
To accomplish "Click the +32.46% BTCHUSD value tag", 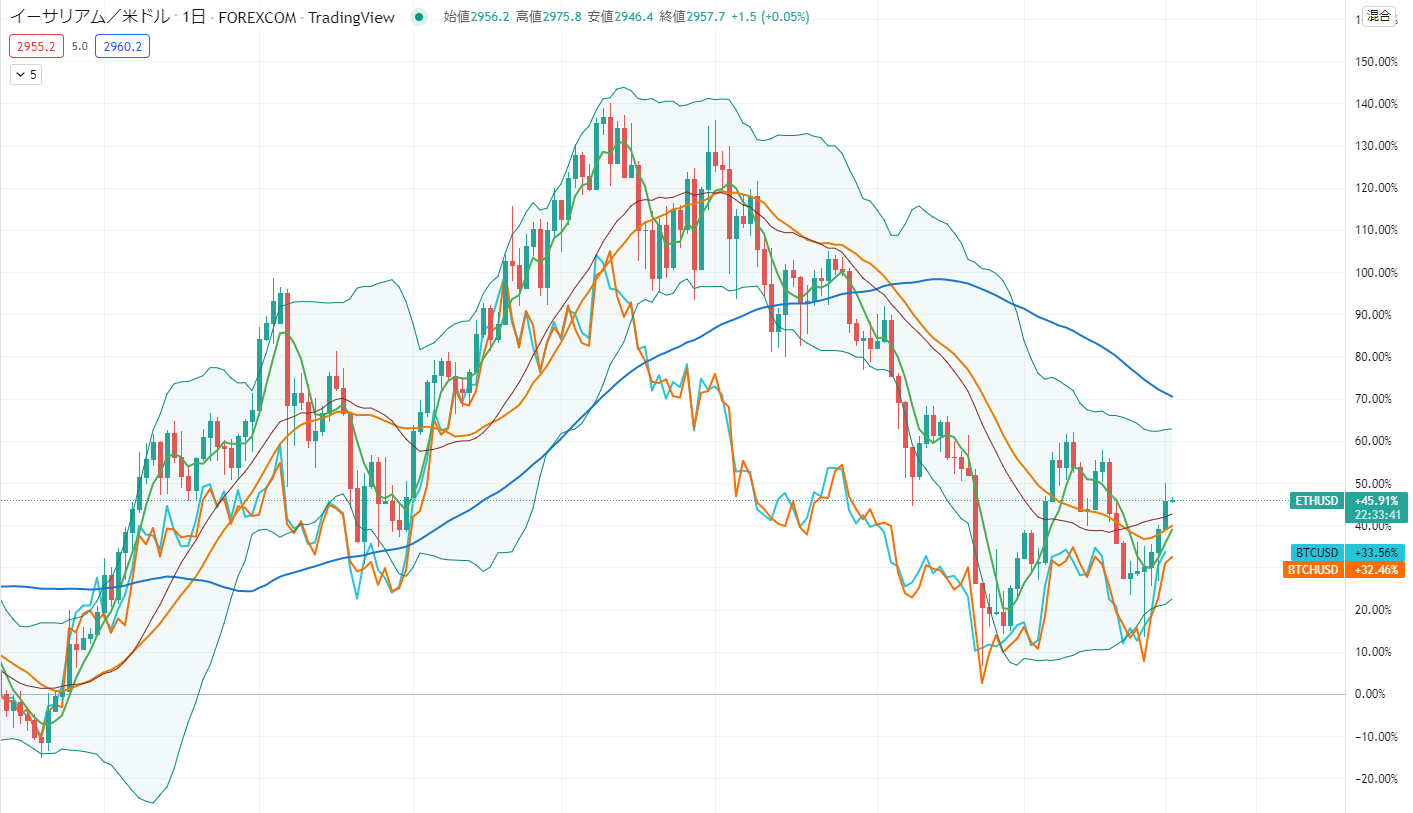I will tap(1376, 570).
